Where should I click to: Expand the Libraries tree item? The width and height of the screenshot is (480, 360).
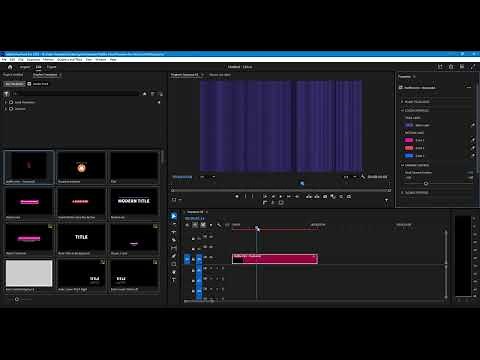(x=6, y=109)
